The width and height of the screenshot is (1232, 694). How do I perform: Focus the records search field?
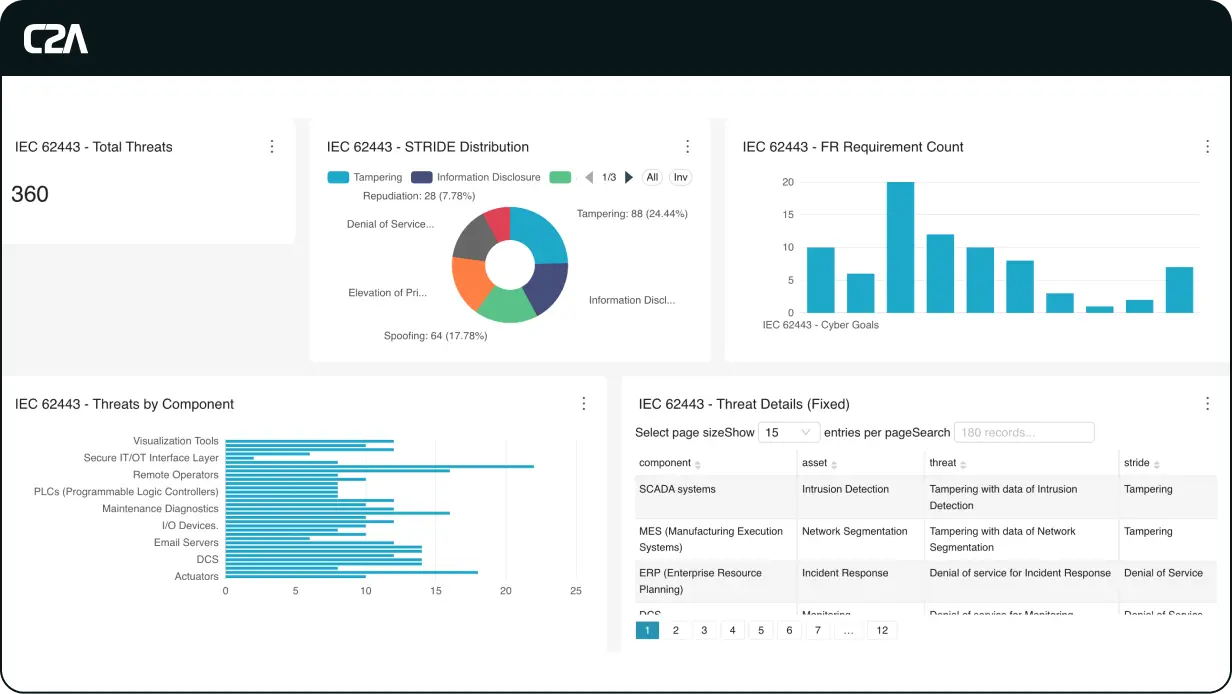(x=1024, y=433)
